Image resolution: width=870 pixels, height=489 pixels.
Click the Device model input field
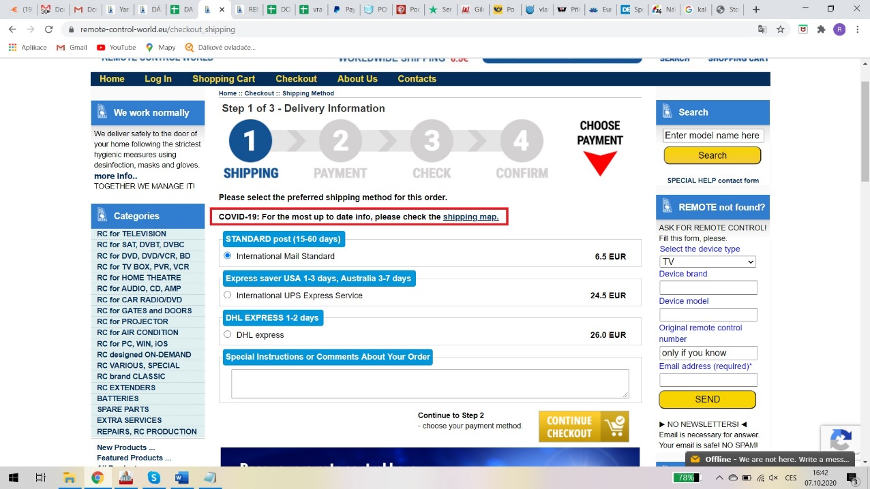tap(708, 315)
